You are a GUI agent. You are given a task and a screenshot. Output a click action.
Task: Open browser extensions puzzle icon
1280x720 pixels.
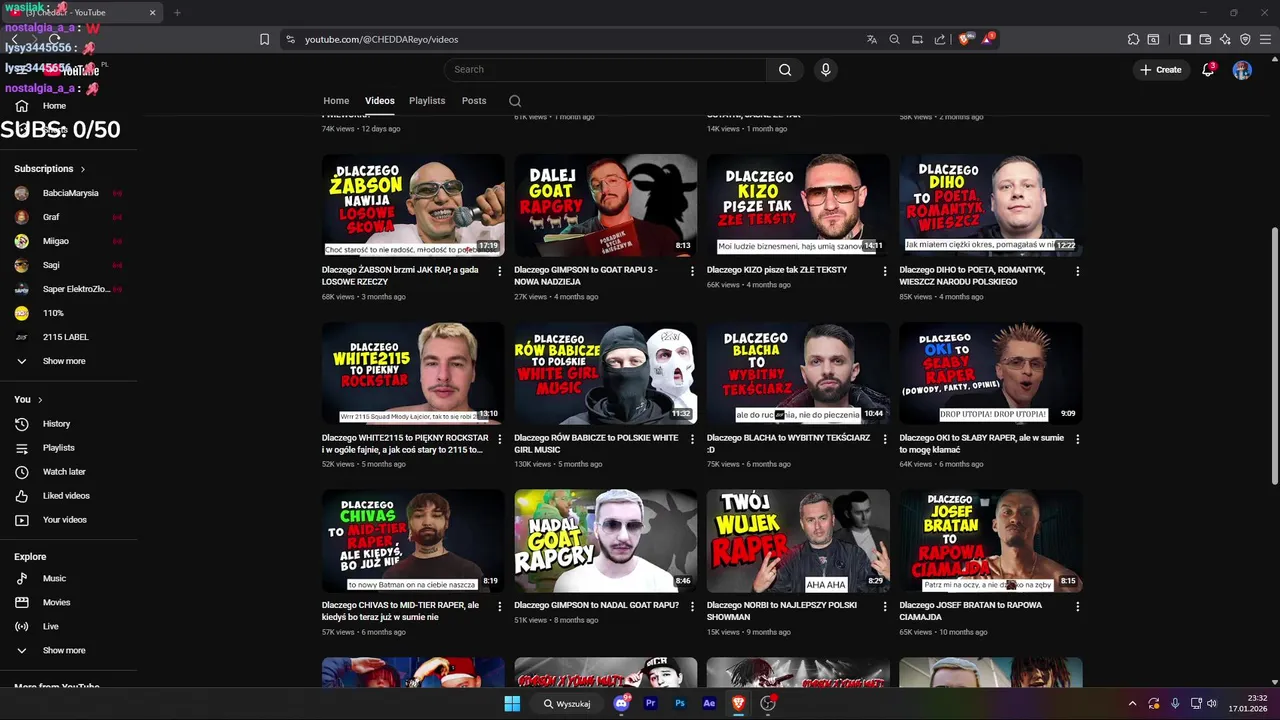(1133, 39)
